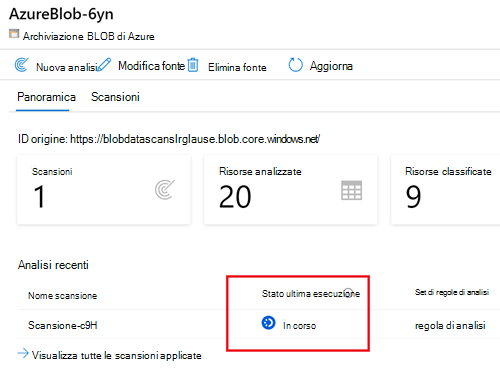Click the Analisi recenti heading
Image resolution: width=500 pixels, height=375 pixels.
tap(53, 265)
